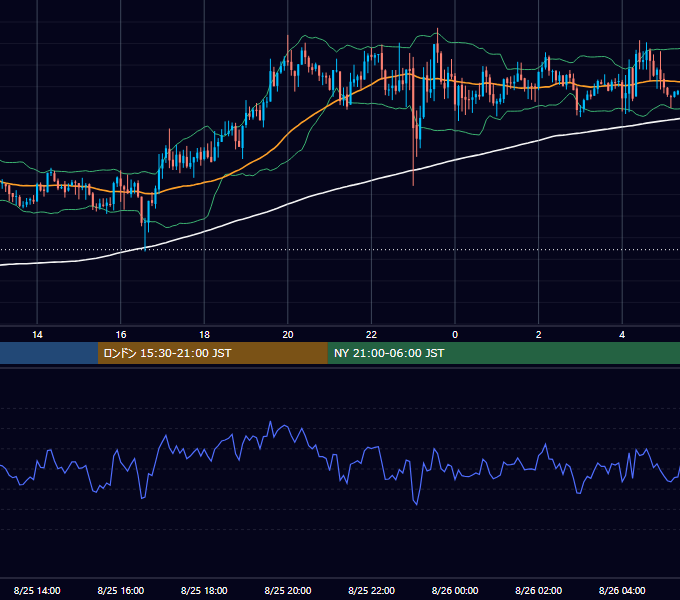Click the 8/26 02:00 date label
Viewport: 680px width, 600px height.
[539, 590]
